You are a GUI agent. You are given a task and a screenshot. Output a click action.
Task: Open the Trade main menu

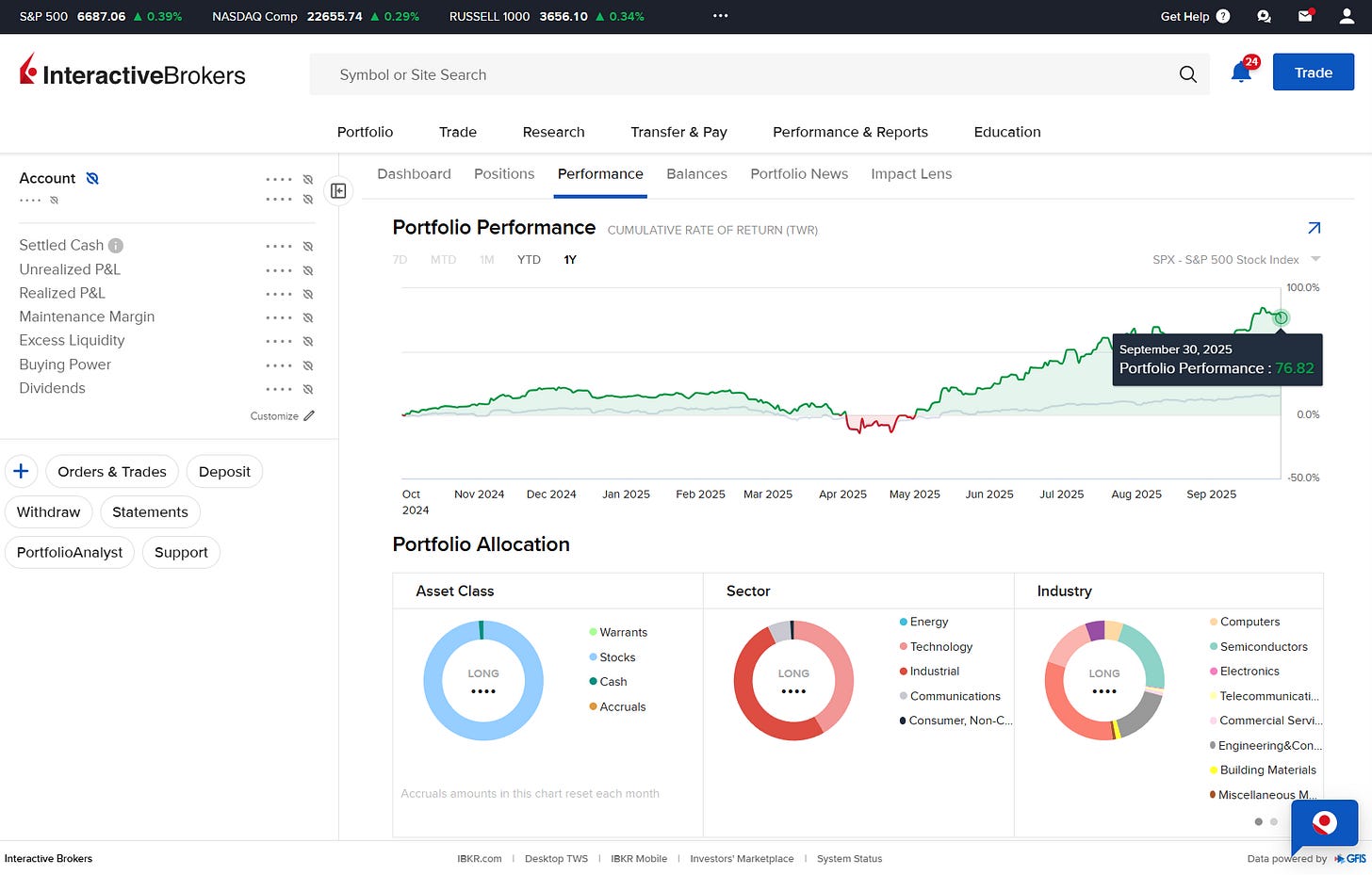click(458, 132)
